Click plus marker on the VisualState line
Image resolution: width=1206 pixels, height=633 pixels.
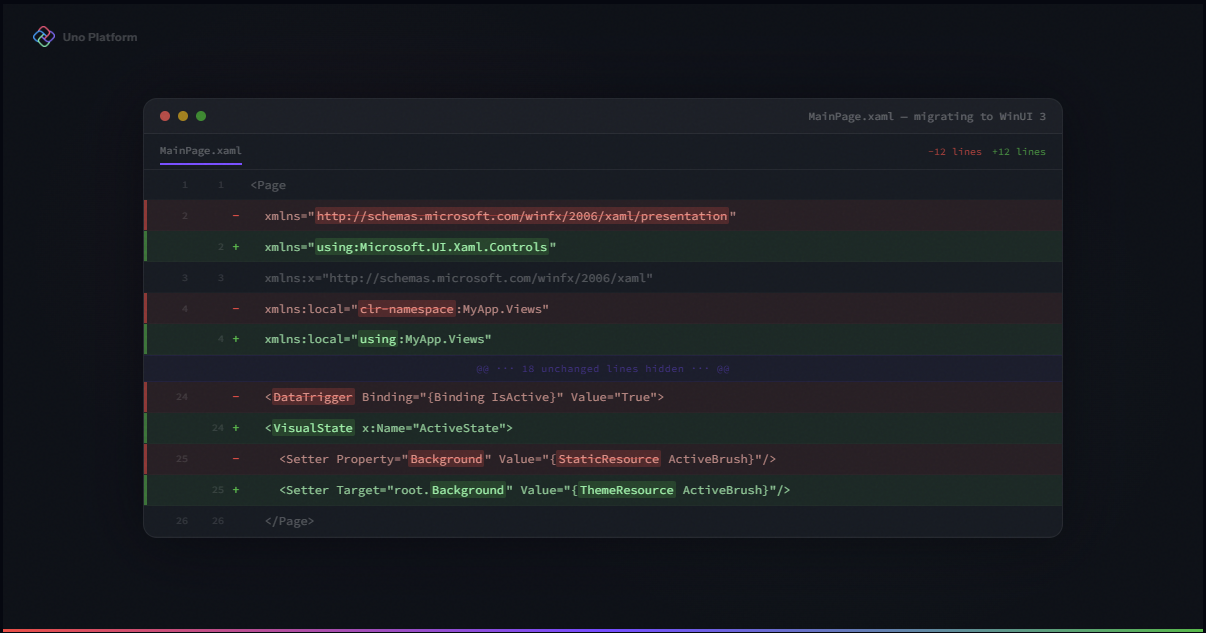point(236,428)
